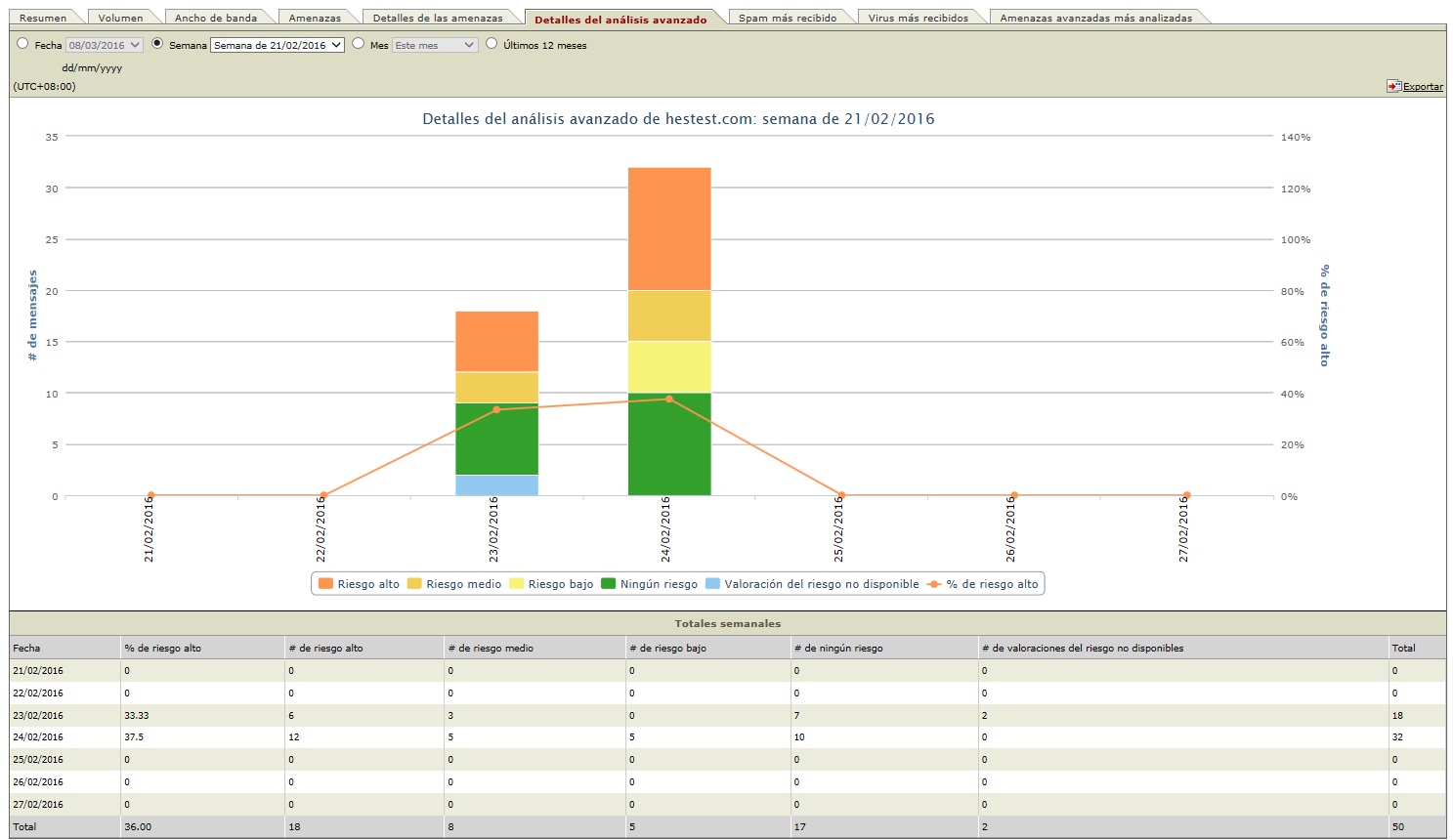Go to the Ancho de banda tab
The image size is (1453, 840).
pyautogui.click(x=215, y=18)
